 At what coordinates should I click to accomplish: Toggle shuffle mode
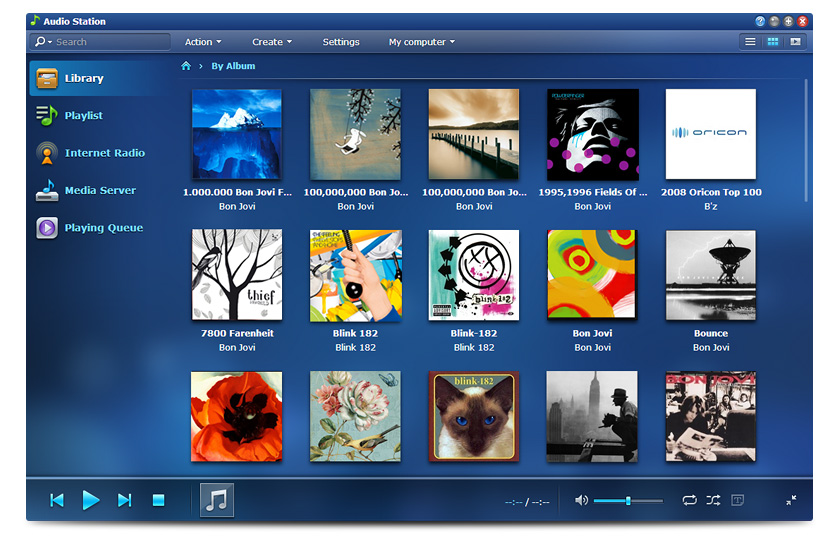tap(713, 501)
